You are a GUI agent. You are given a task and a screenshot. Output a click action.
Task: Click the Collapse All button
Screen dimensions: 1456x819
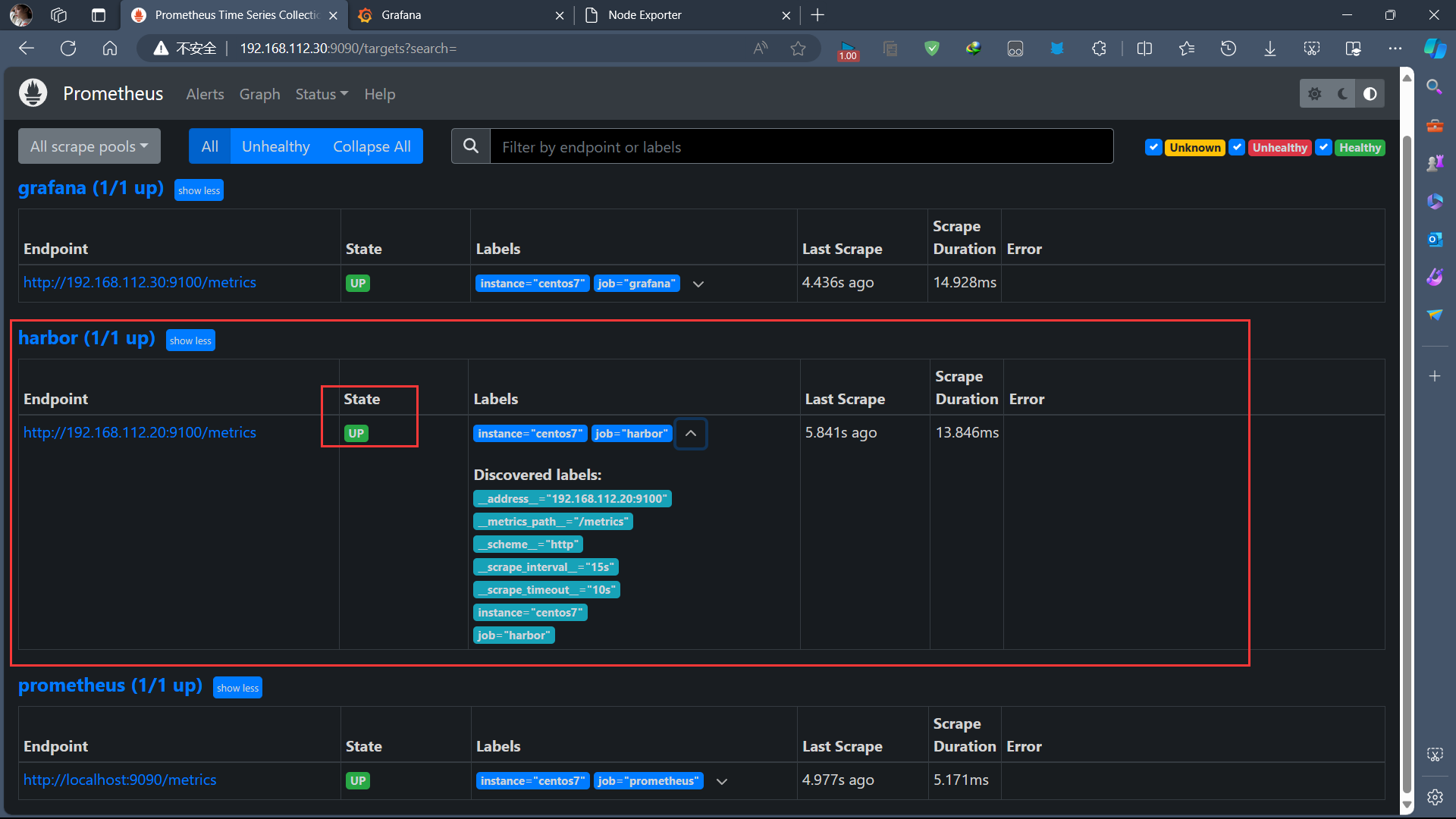(372, 146)
